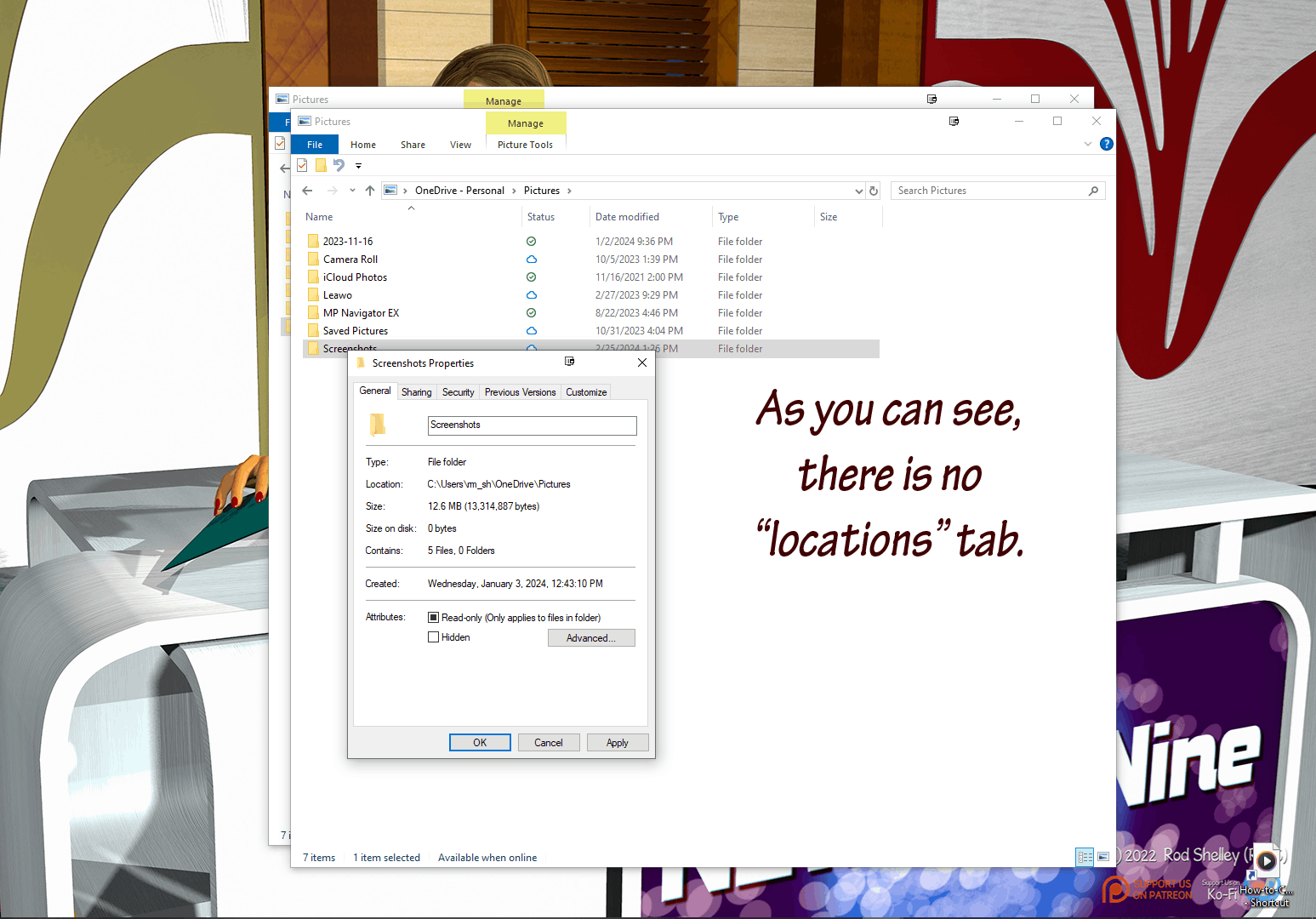Click the Forward navigation arrow
This screenshot has width=1316, height=919.
click(x=333, y=191)
